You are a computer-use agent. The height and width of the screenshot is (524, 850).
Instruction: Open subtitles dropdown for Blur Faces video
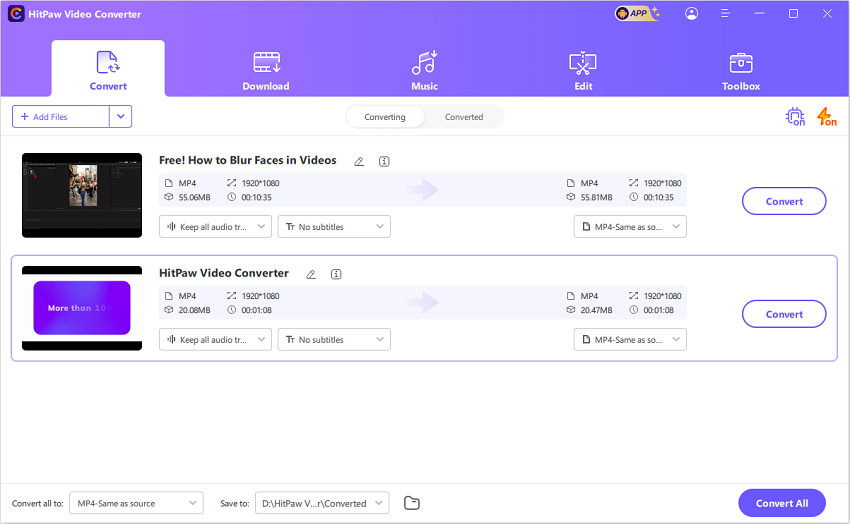(x=334, y=227)
